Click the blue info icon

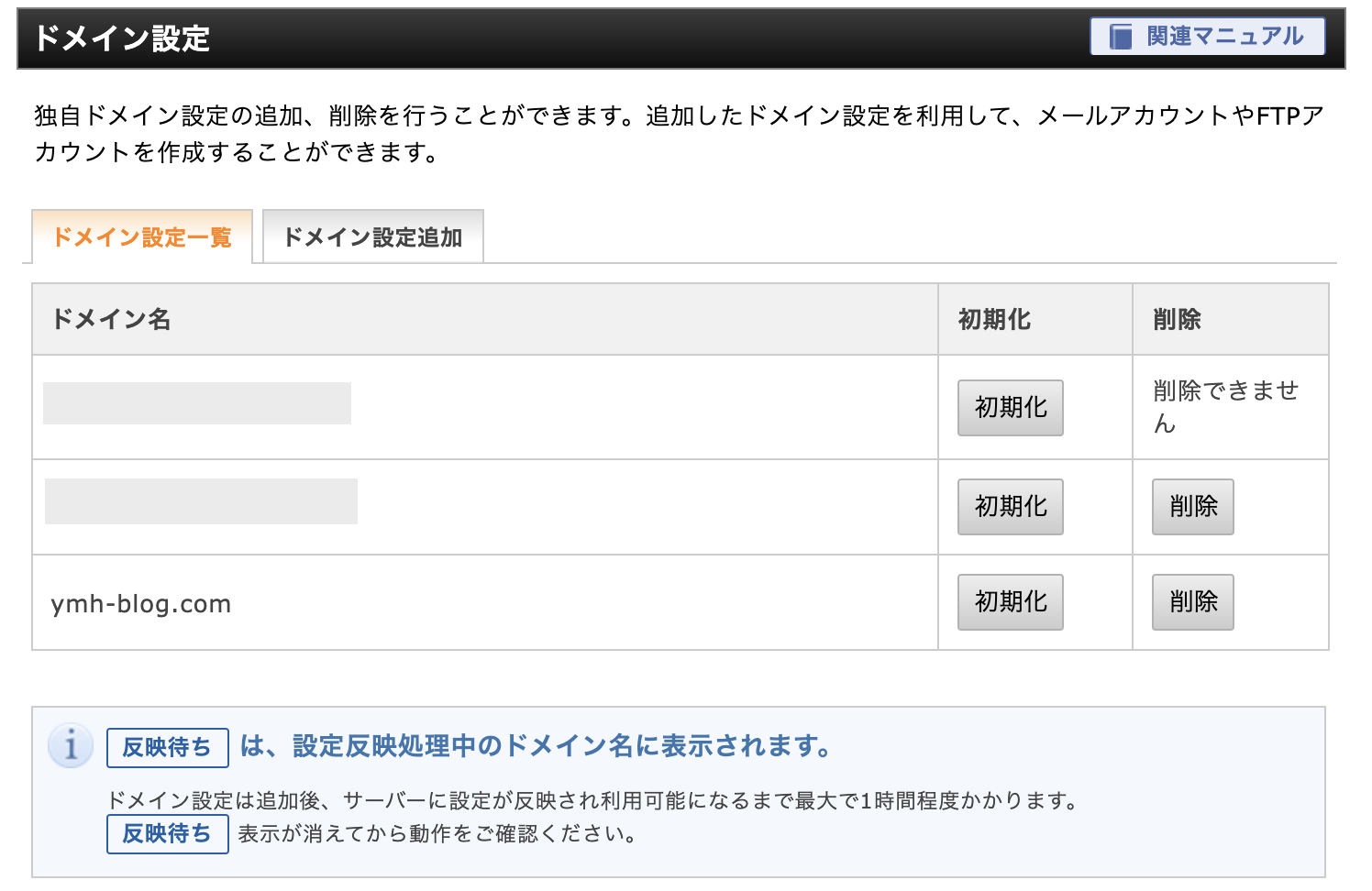pos(71,746)
